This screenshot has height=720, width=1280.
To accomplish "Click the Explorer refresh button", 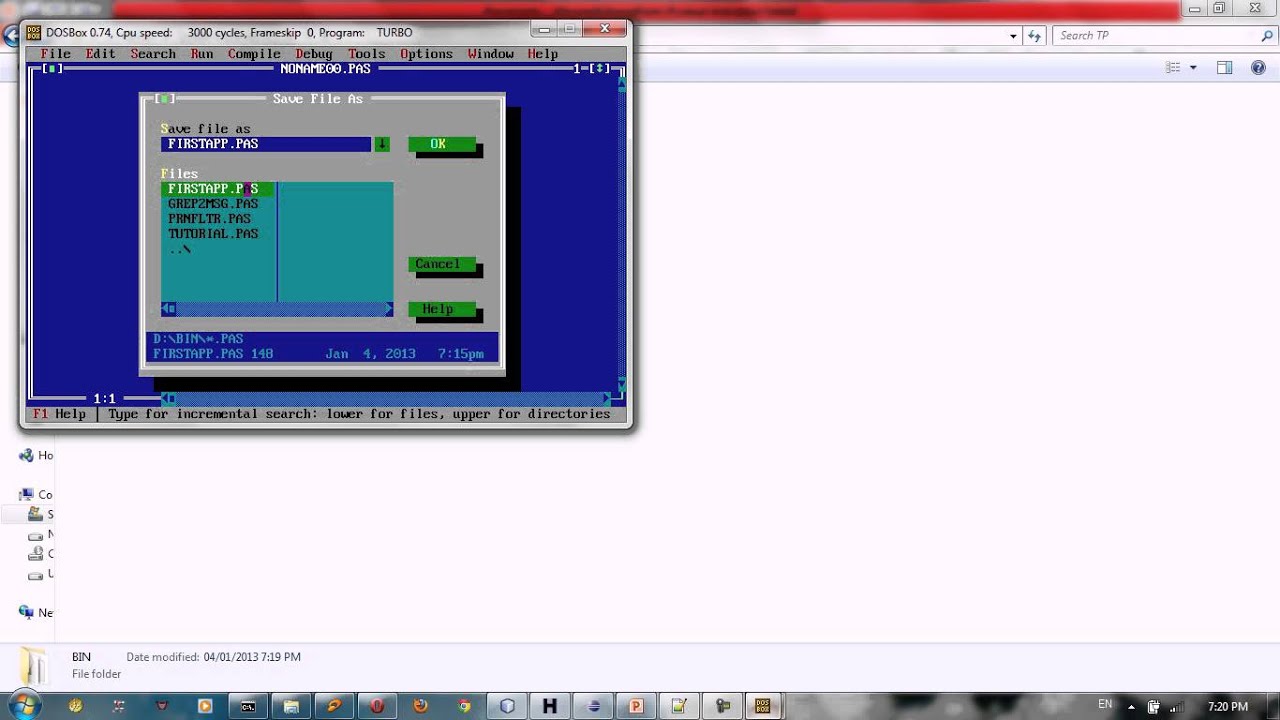I will coord(1036,35).
